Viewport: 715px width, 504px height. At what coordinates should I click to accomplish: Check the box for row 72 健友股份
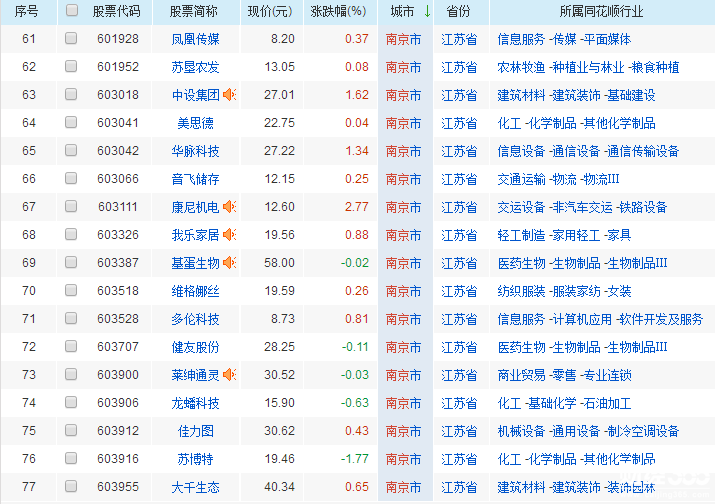[71, 347]
